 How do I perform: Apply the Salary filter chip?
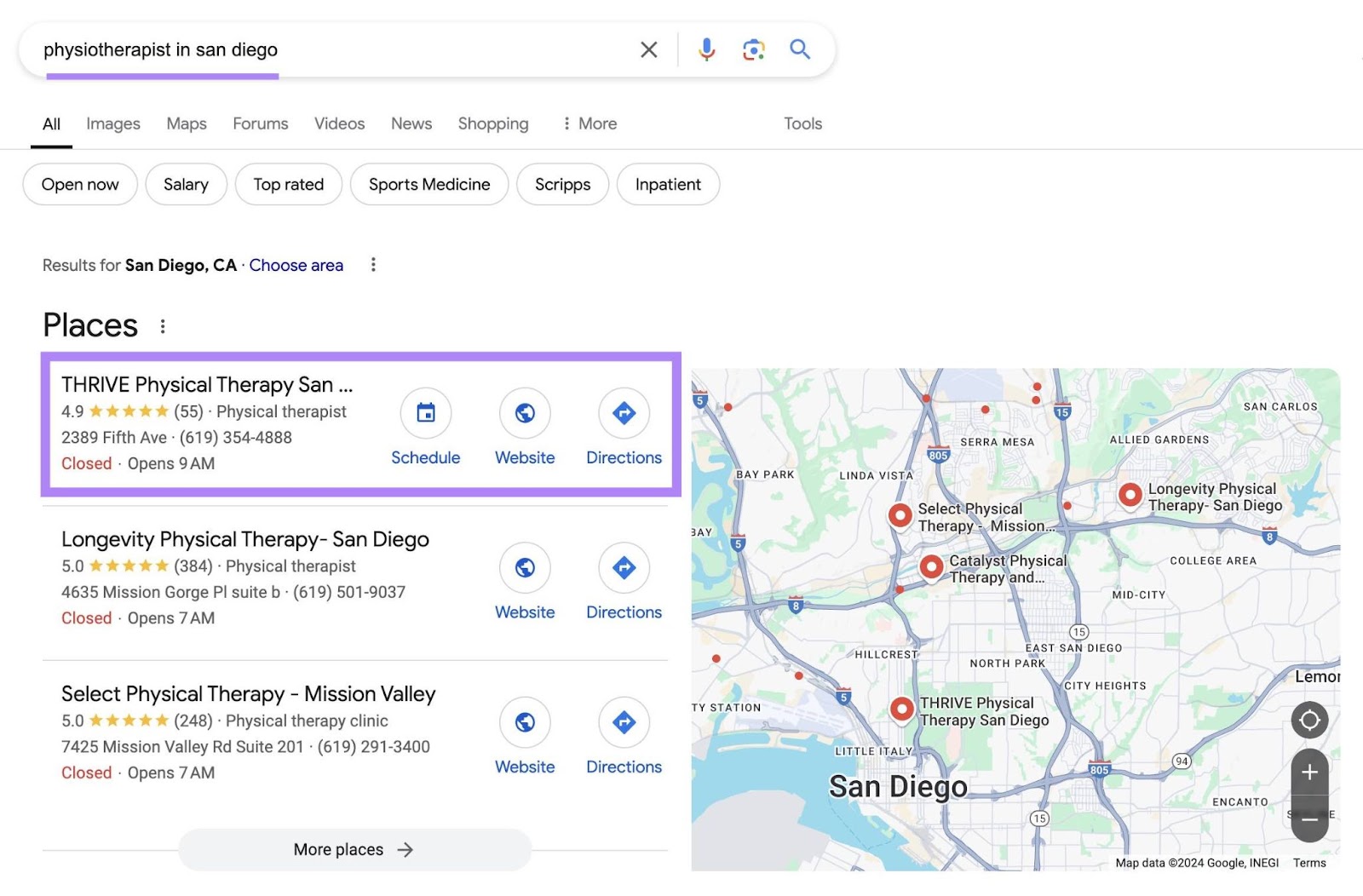pos(186,184)
